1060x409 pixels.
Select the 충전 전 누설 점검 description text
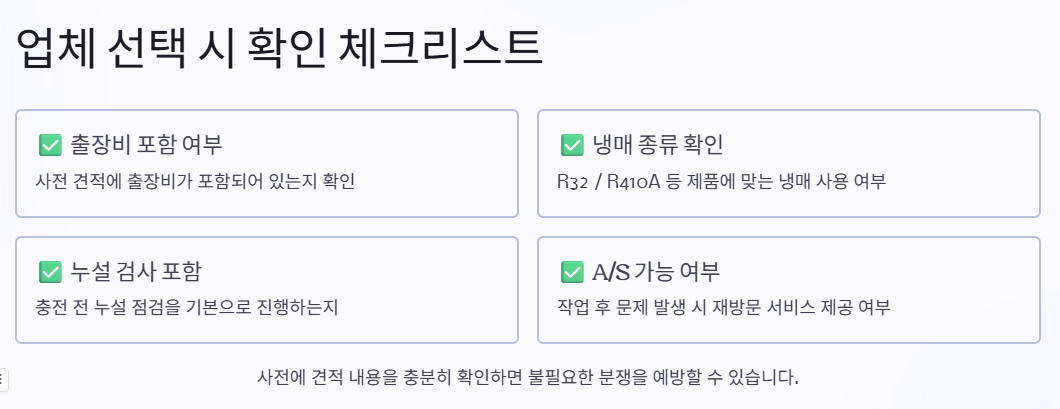tap(186, 308)
